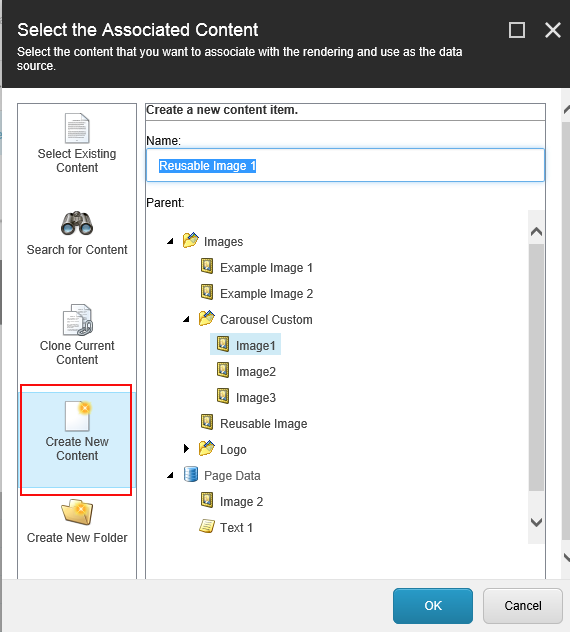Select the Text 1 item icon
This screenshot has width=570, height=632.
207,527
